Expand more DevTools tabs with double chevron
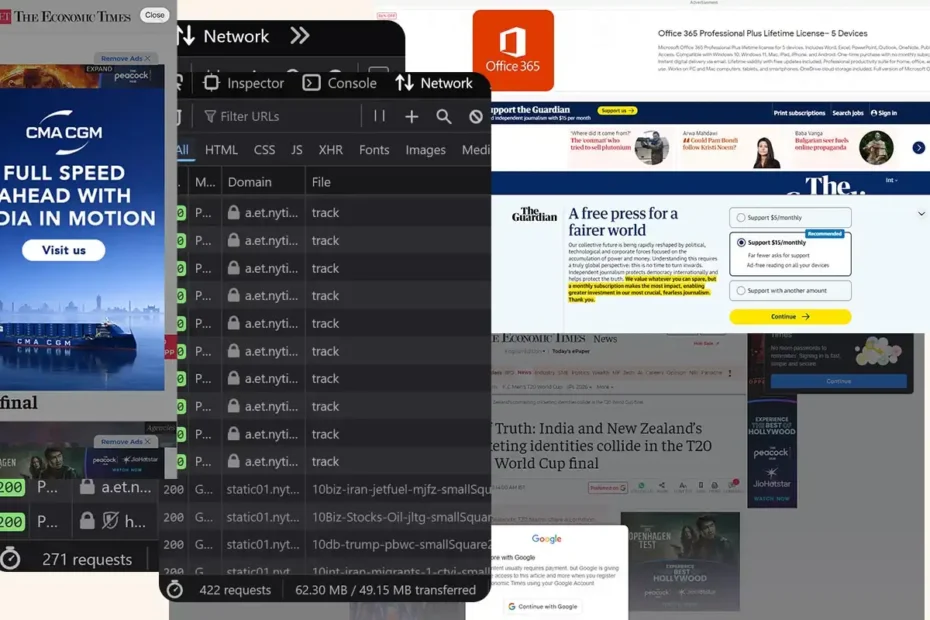Viewport: 930px width, 620px height. [299, 36]
